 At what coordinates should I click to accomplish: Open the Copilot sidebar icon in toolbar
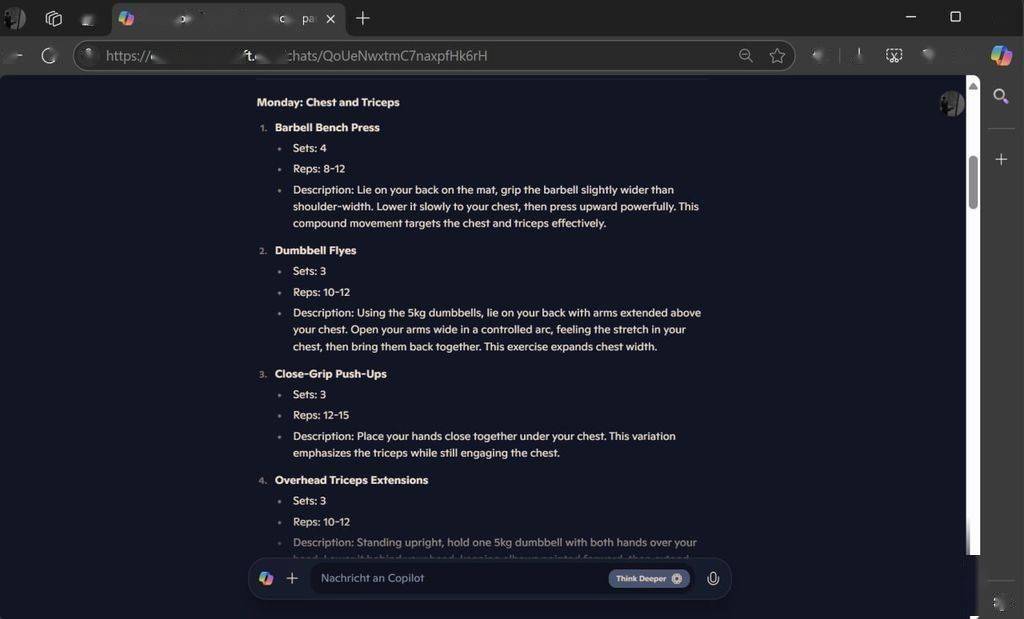click(x=1001, y=56)
